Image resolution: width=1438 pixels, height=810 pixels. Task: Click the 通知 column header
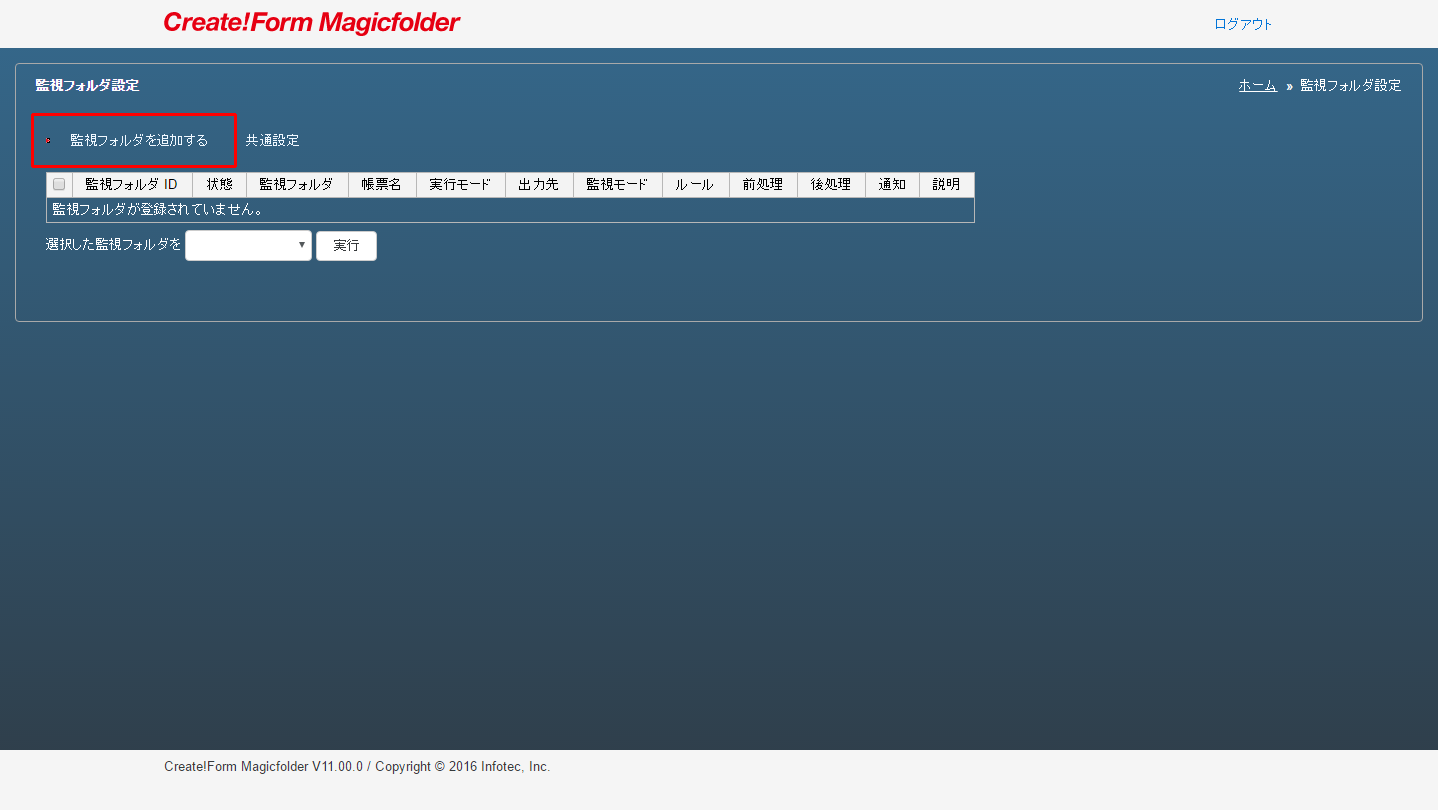892,184
